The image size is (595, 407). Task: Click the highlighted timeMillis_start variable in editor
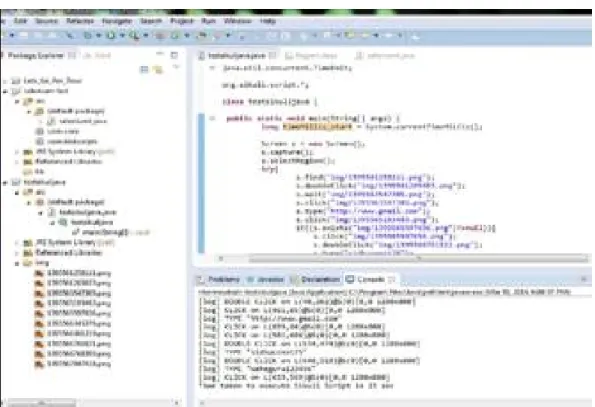pos(317,127)
